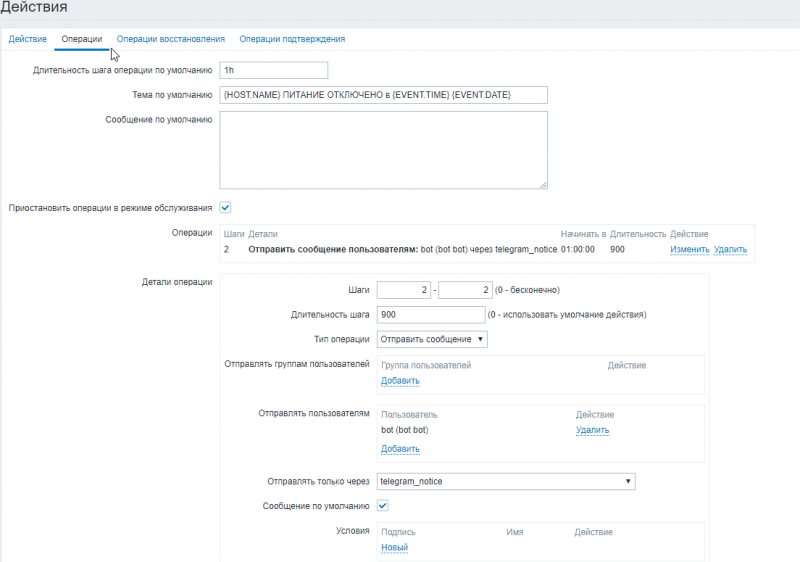Click Добавить under the users list
This screenshot has width=800, height=562.
(x=400, y=449)
